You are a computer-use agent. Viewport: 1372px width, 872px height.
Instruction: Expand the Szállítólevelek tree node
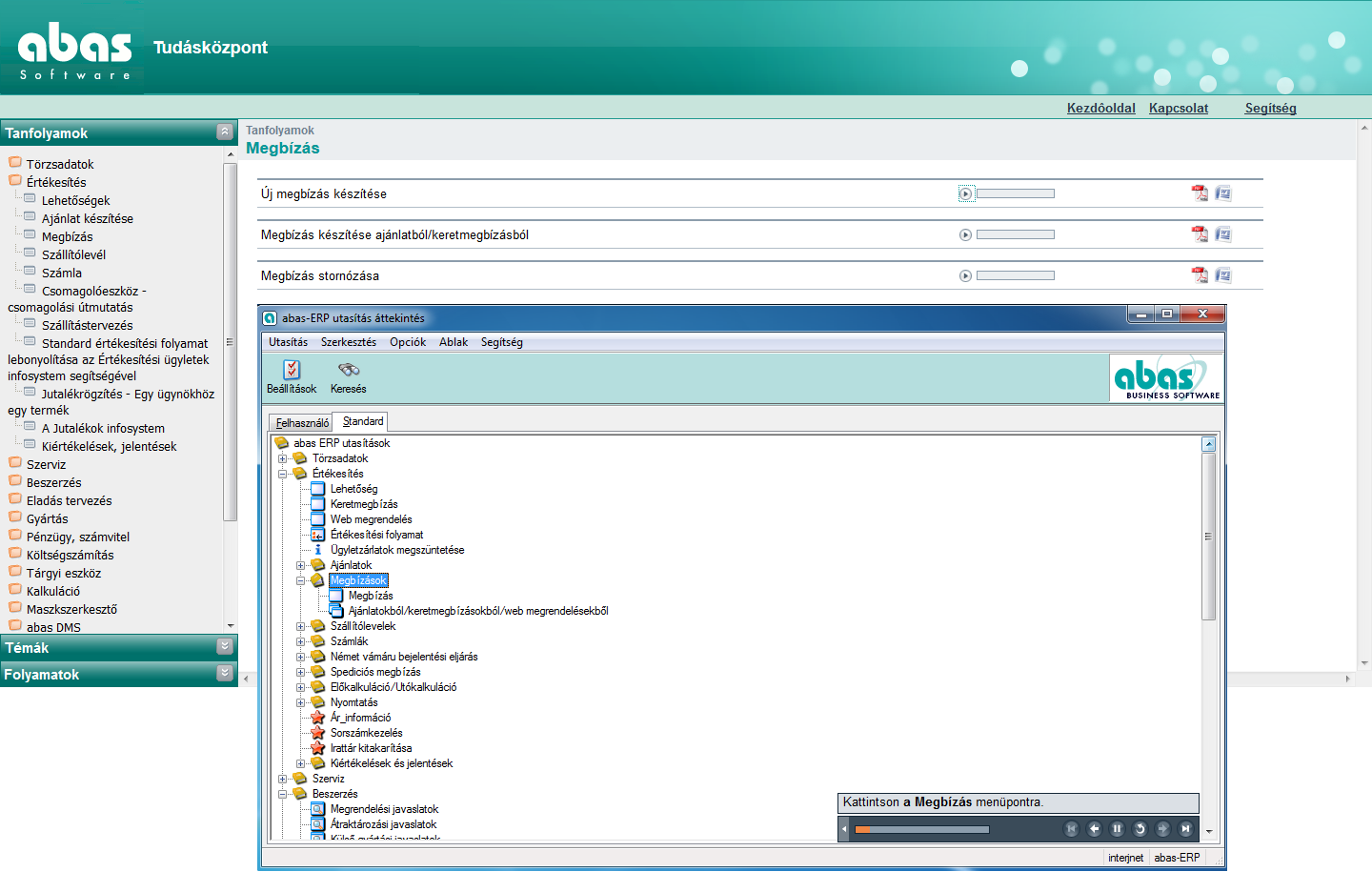click(x=300, y=626)
